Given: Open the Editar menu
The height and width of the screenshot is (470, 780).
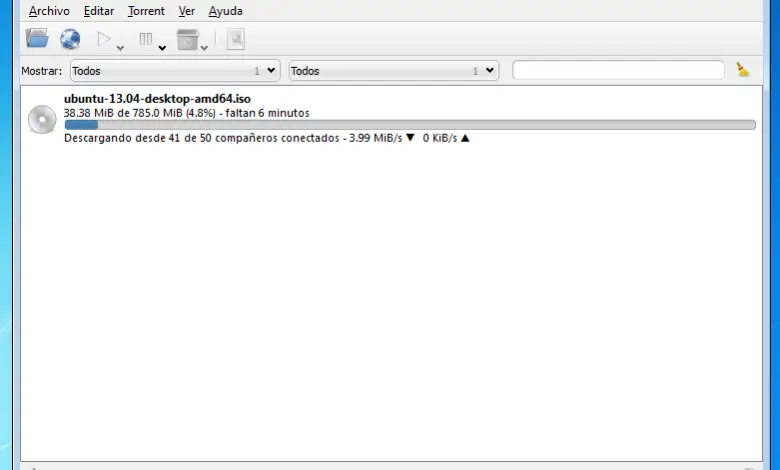Looking at the screenshot, I should (98, 11).
